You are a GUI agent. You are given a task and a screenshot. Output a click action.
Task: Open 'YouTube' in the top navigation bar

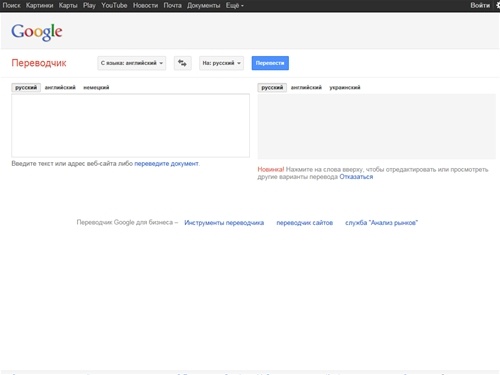[114, 6]
